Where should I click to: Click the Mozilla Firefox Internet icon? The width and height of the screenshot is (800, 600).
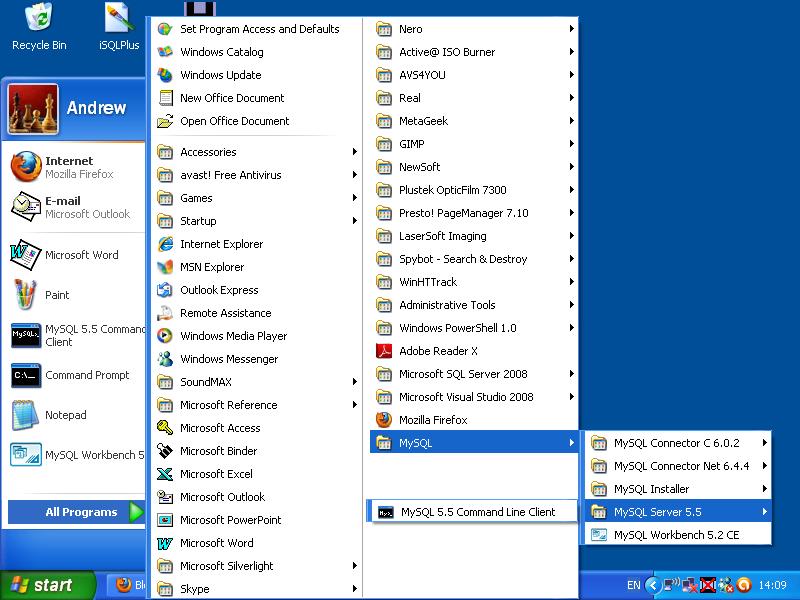tap(26, 166)
